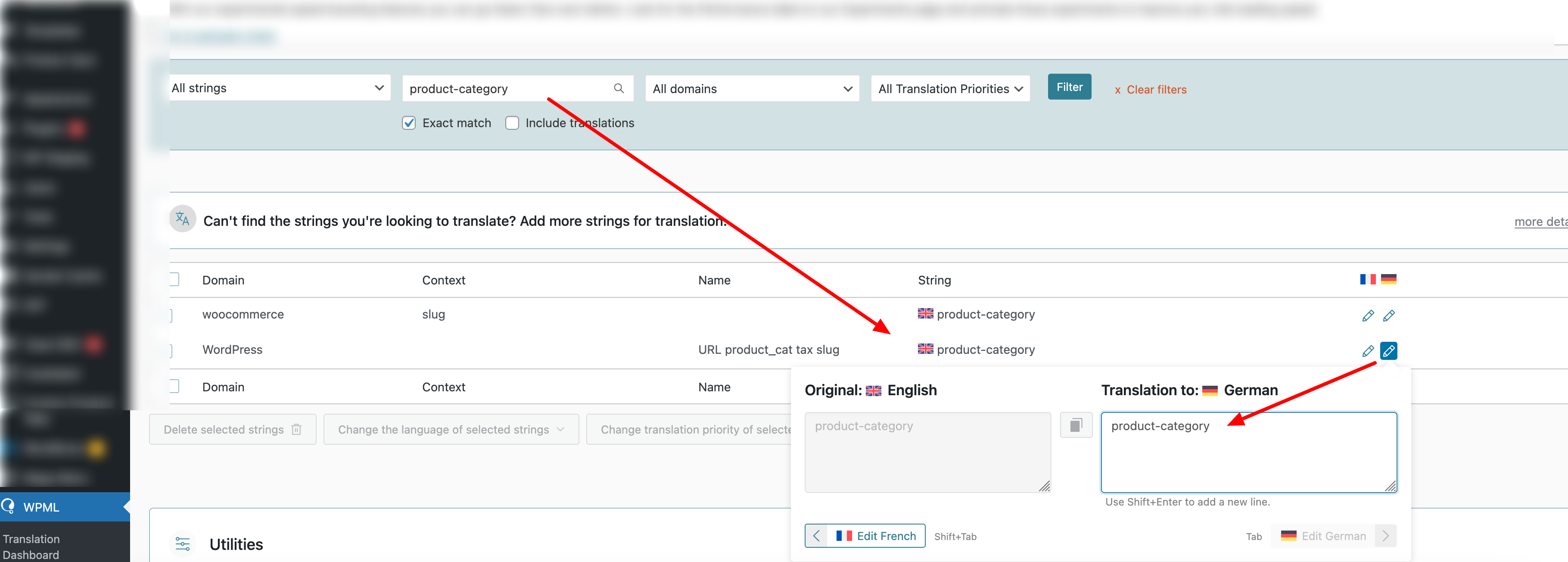Open All Translation Priorities dropdown
This screenshot has height=562, width=1568.
[x=949, y=89]
